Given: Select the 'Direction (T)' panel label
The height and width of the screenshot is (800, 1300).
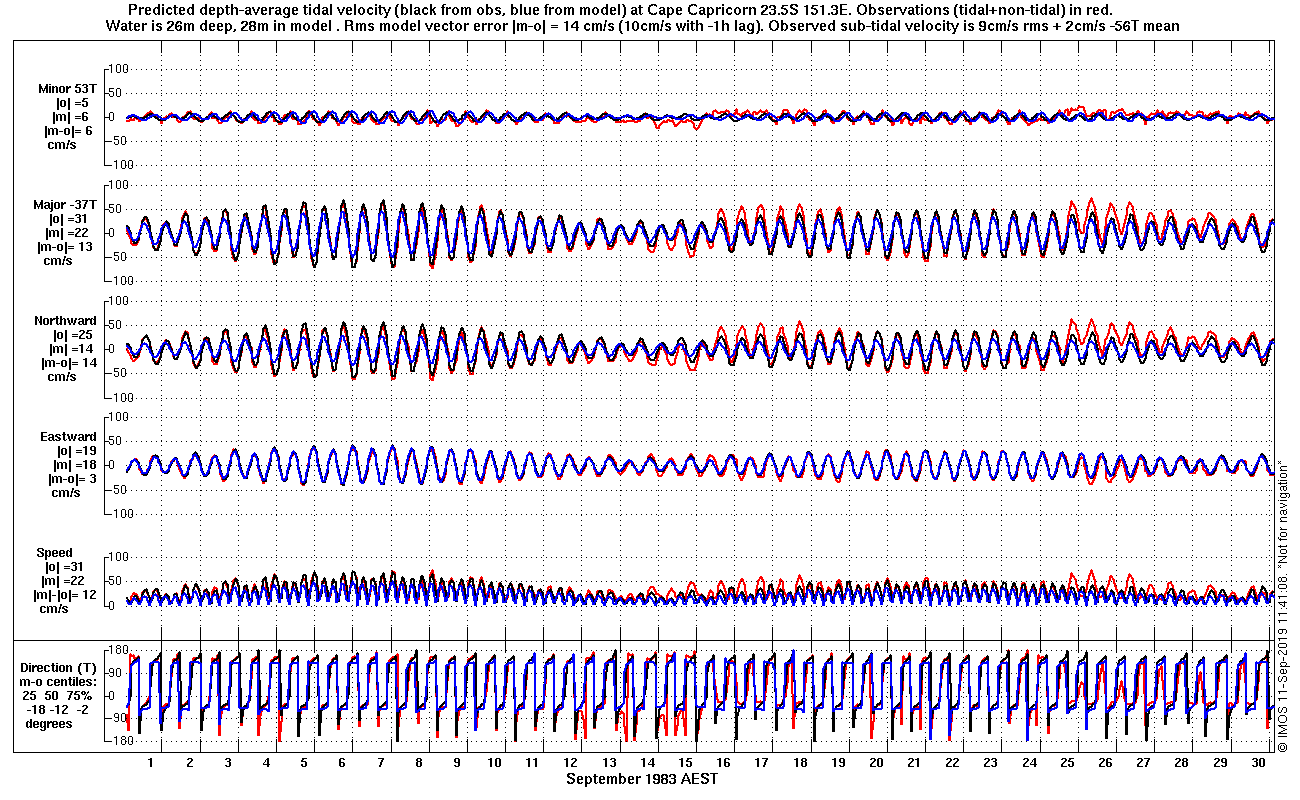Looking at the screenshot, I should coord(61,668).
